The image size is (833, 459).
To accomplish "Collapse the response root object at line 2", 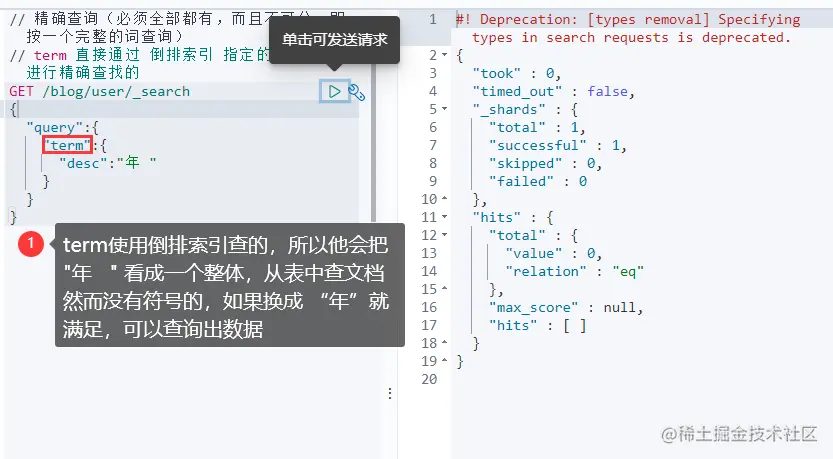I will 445,55.
